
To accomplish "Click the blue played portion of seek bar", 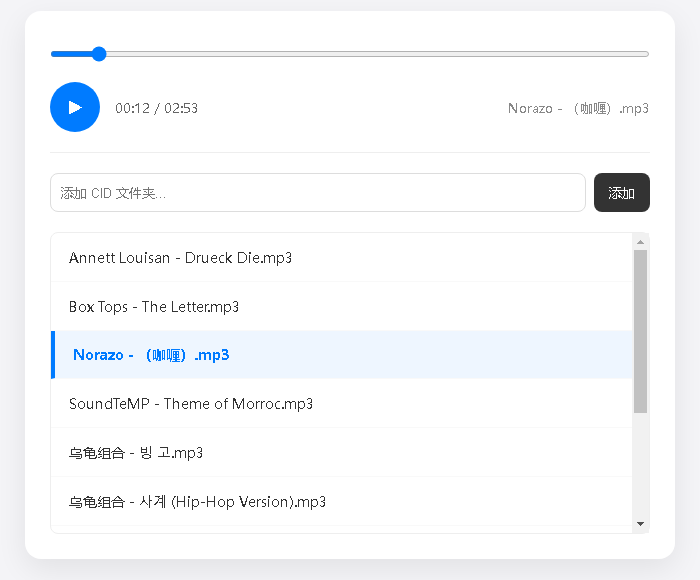I will (70, 54).
